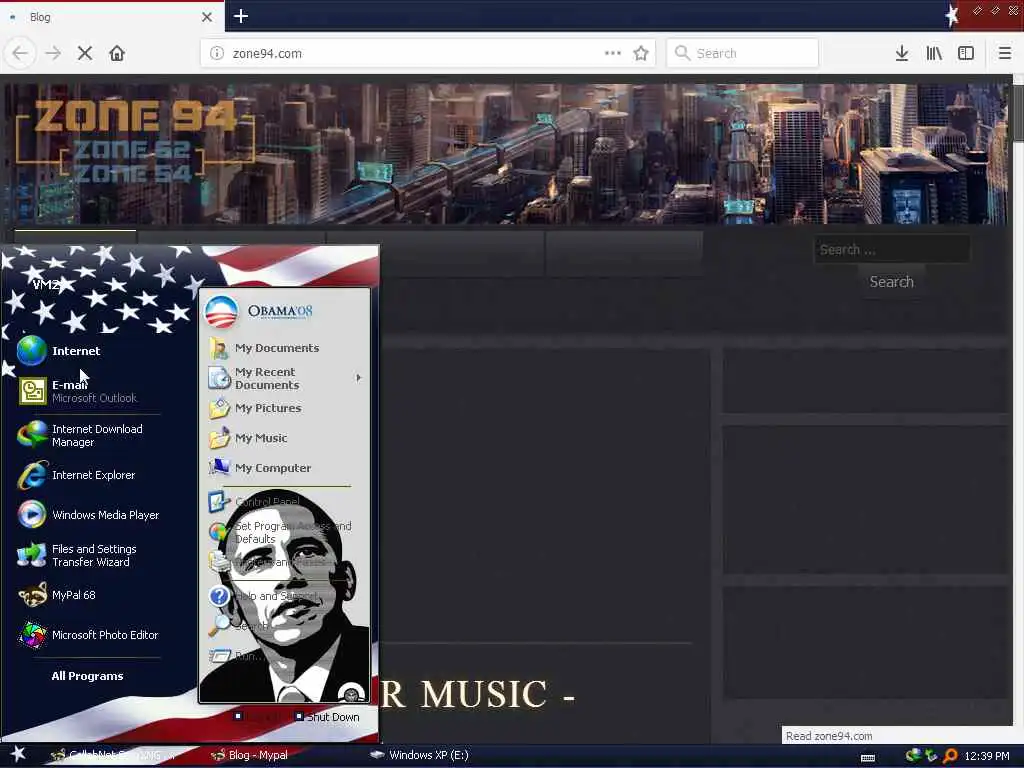This screenshot has height=768, width=1024.
Task: Open page actions three-dot menu
Action: (613, 53)
